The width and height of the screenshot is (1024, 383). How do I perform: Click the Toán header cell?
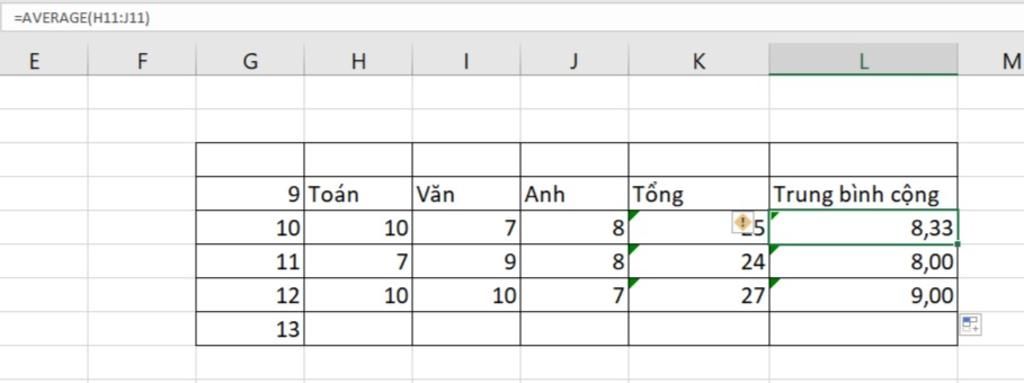(x=358, y=193)
